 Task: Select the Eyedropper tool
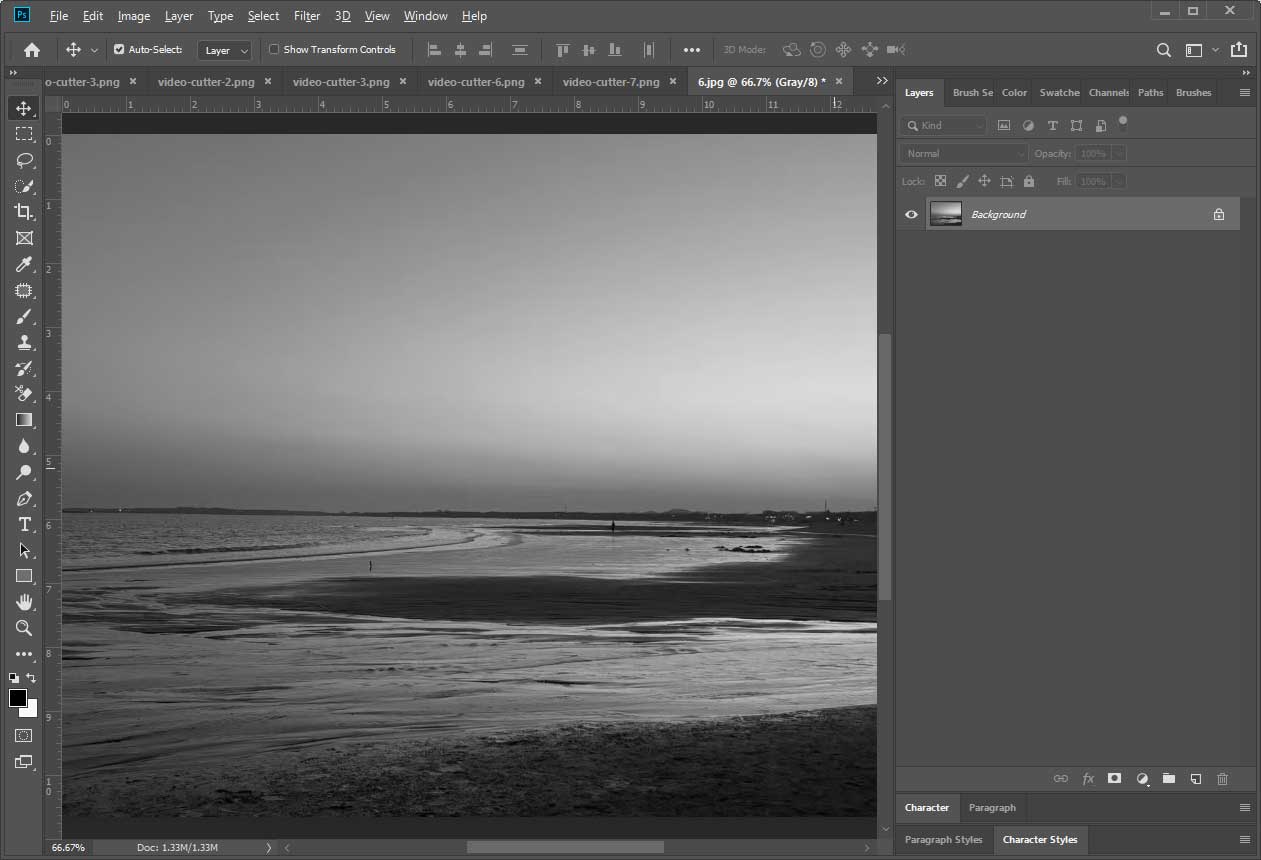[24, 264]
